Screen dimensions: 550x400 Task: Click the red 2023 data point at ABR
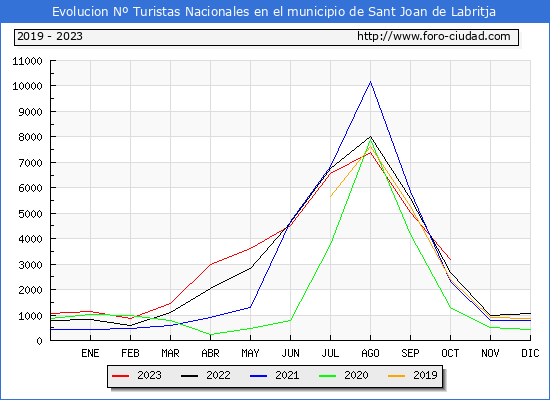210,264
